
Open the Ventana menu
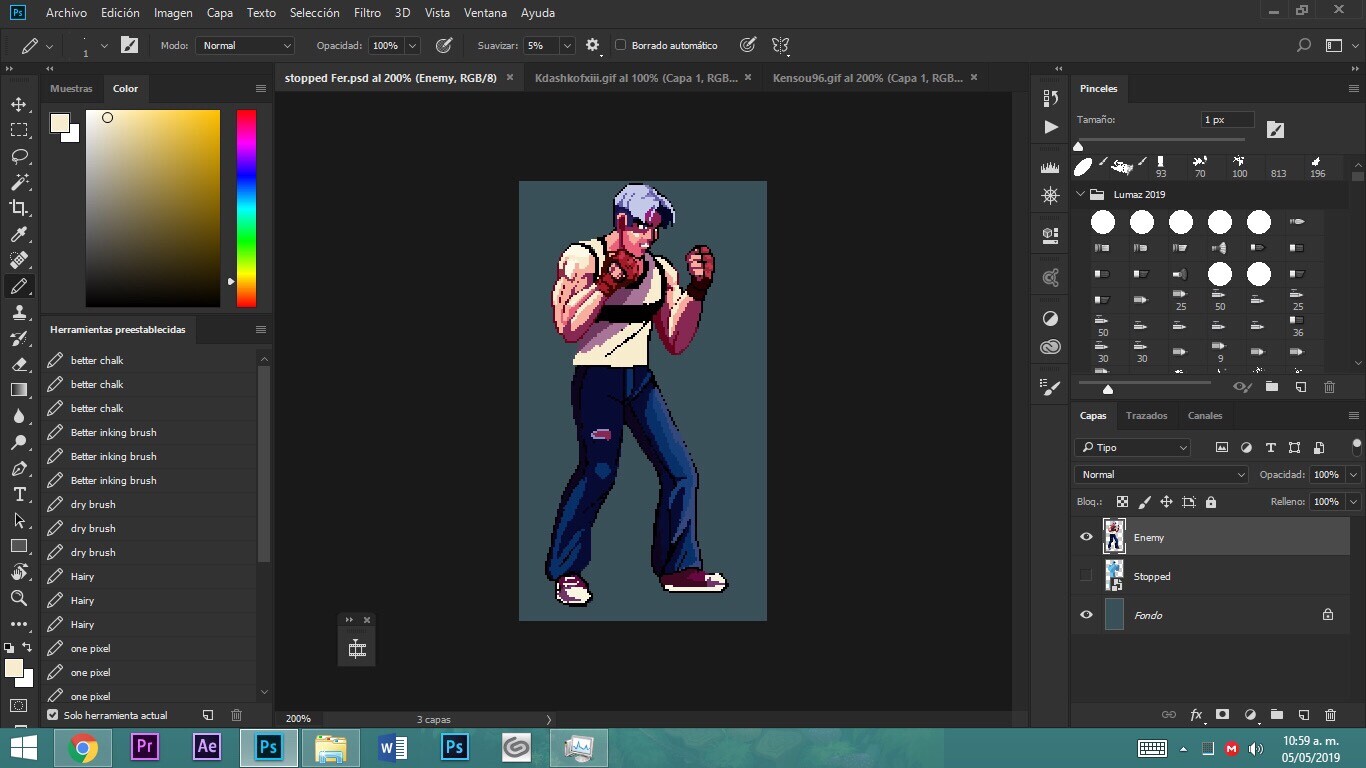[x=486, y=13]
